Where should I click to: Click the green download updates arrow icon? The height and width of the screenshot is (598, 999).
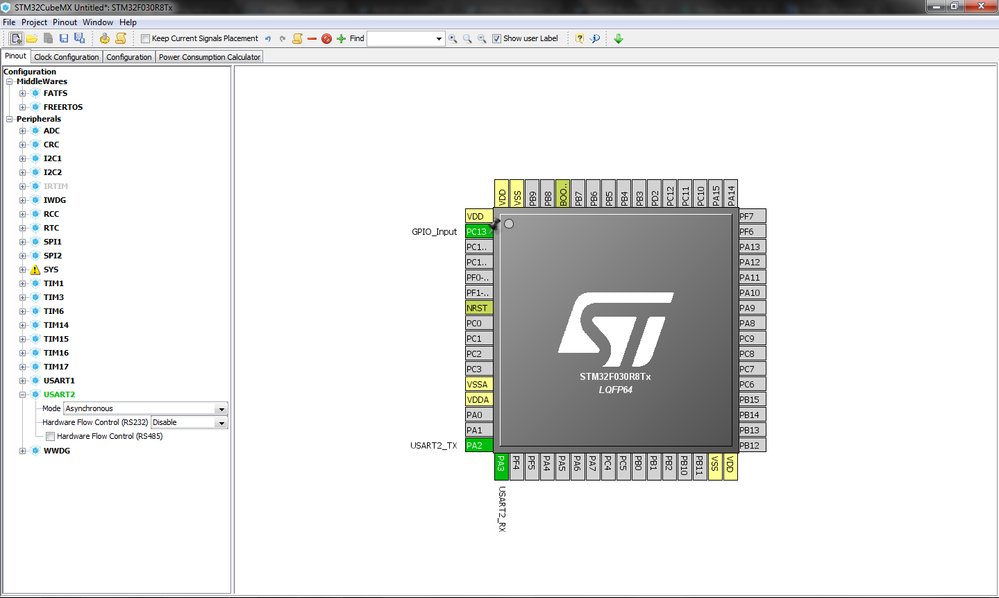click(x=618, y=39)
